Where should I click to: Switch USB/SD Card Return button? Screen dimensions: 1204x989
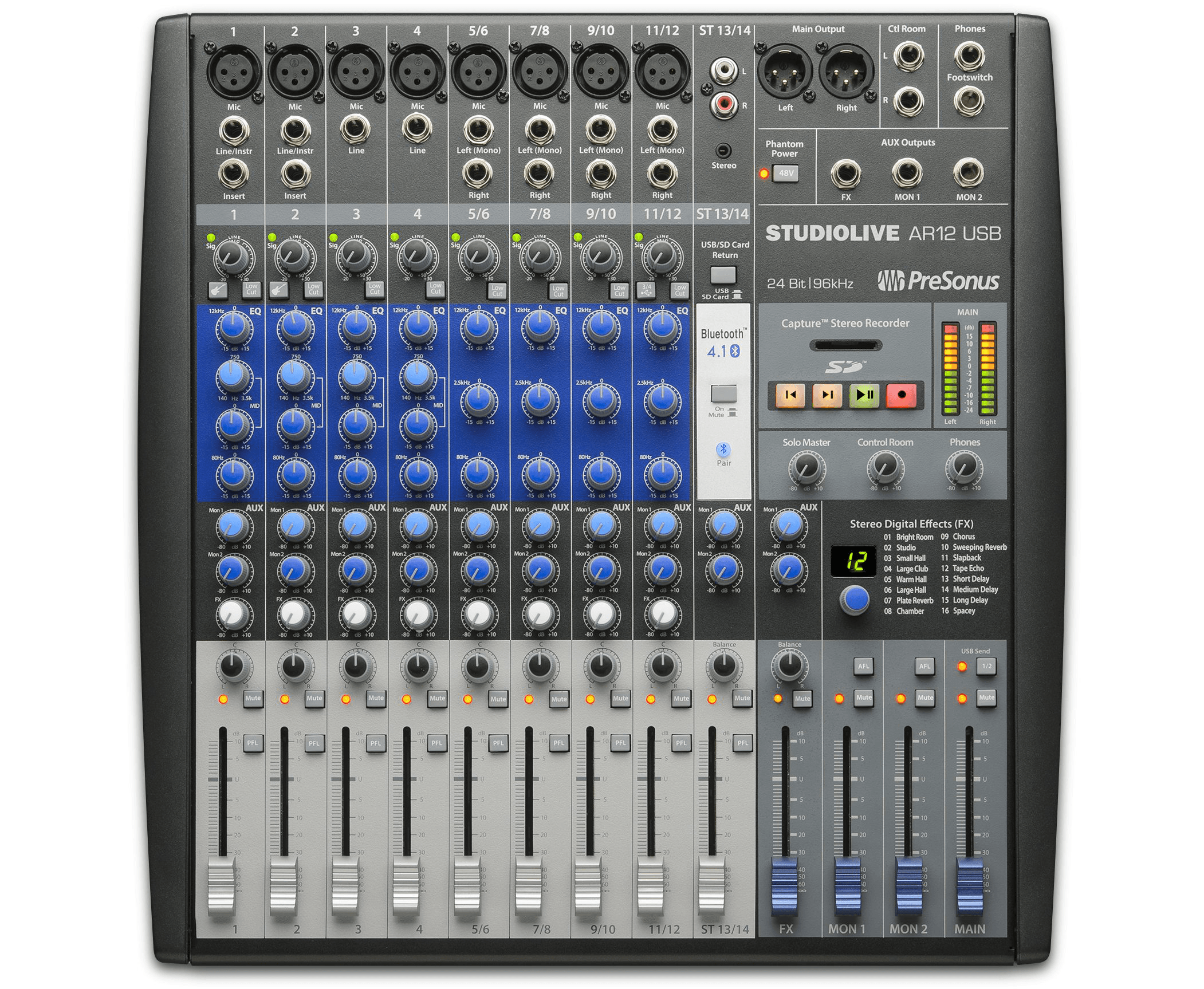pyautogui.click(x=723, y=275)
